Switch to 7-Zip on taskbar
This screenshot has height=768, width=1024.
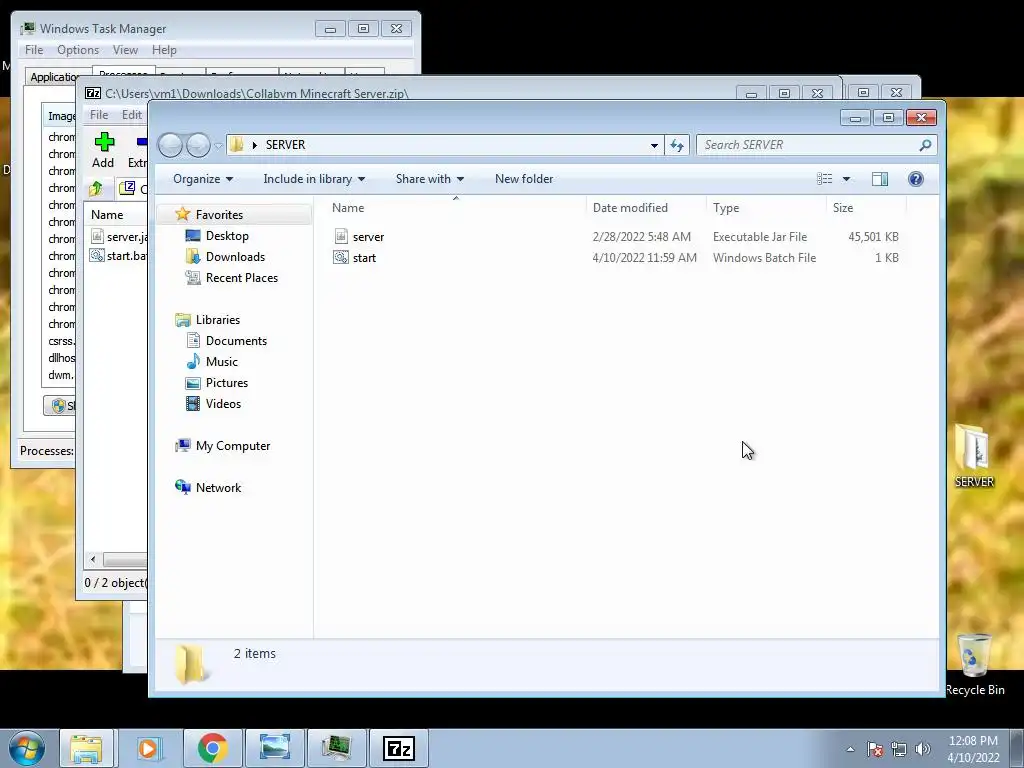398,748
